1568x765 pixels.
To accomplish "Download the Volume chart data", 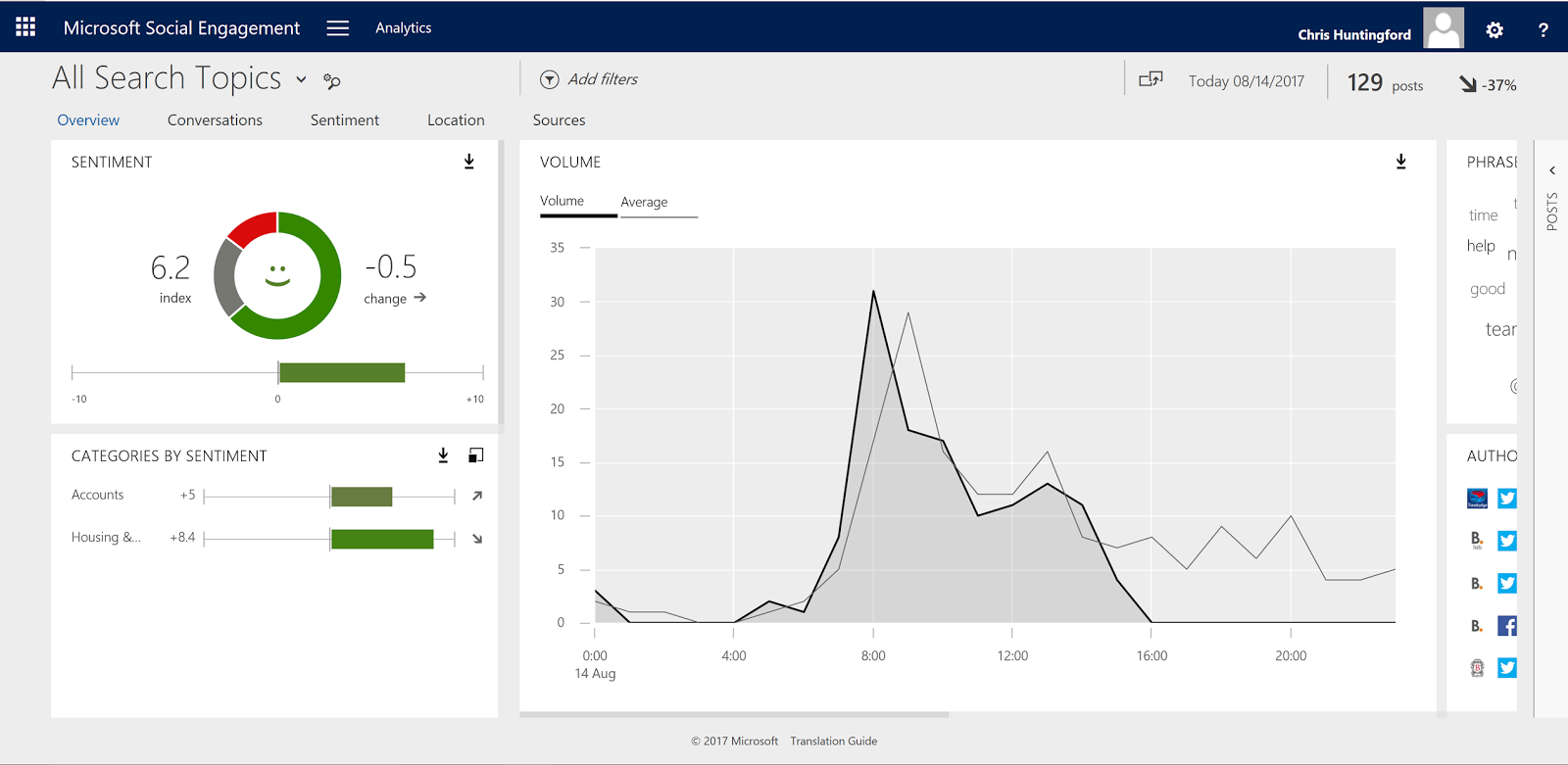I will tap(1401, 162).
